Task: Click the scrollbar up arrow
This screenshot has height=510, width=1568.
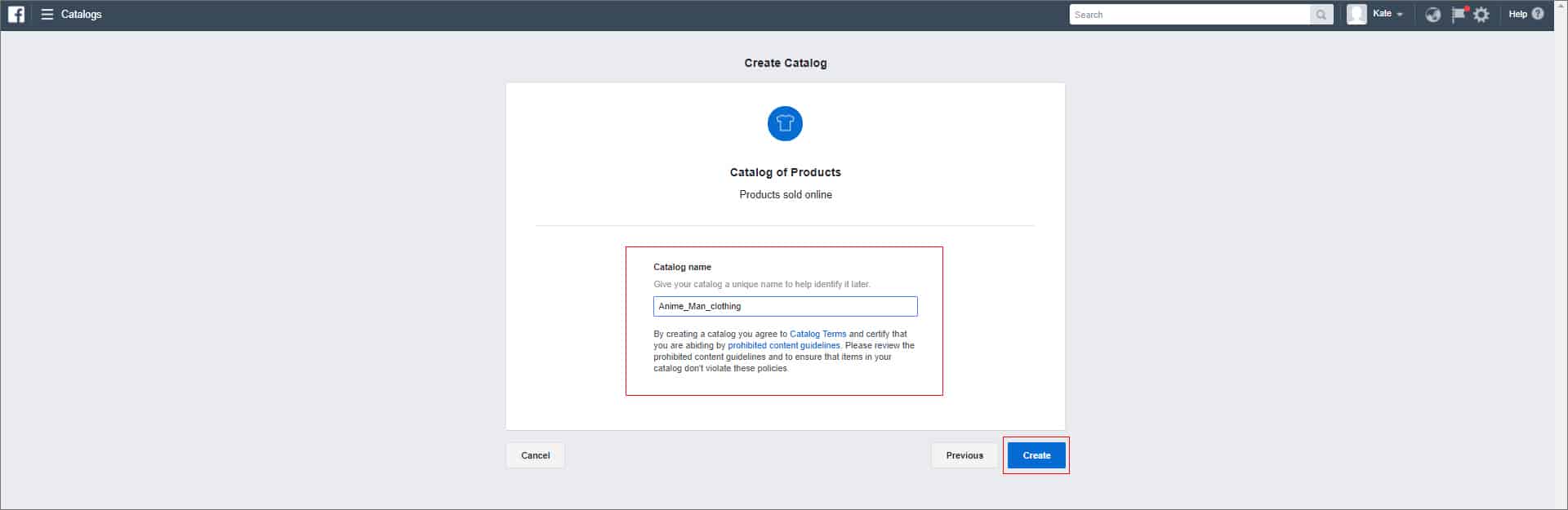Action: pyautogui.click(x=1561, y=5)
